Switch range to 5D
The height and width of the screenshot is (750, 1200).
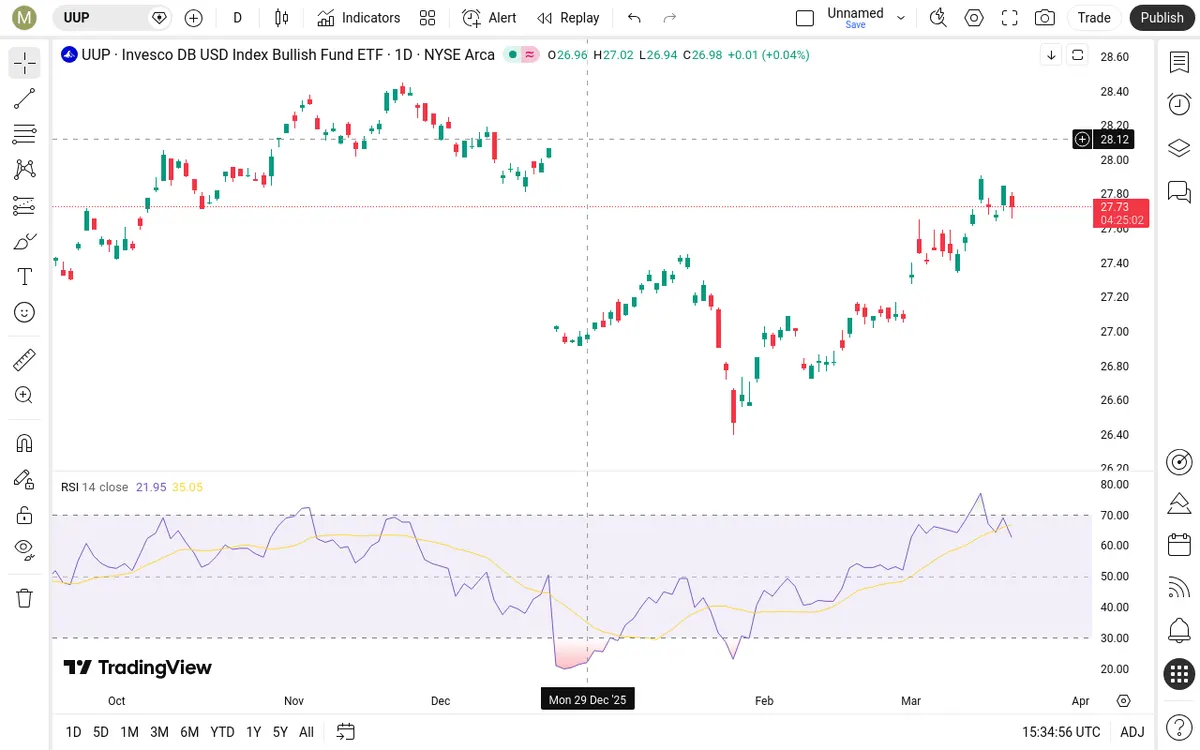pos(101,732)
